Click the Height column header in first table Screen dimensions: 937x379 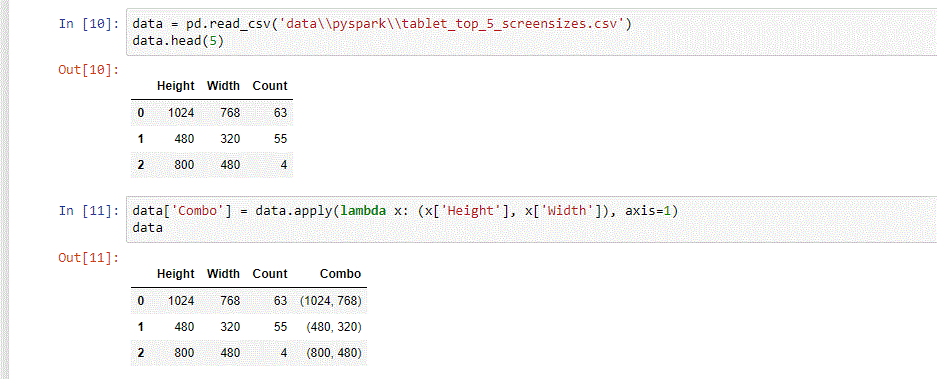176,86
